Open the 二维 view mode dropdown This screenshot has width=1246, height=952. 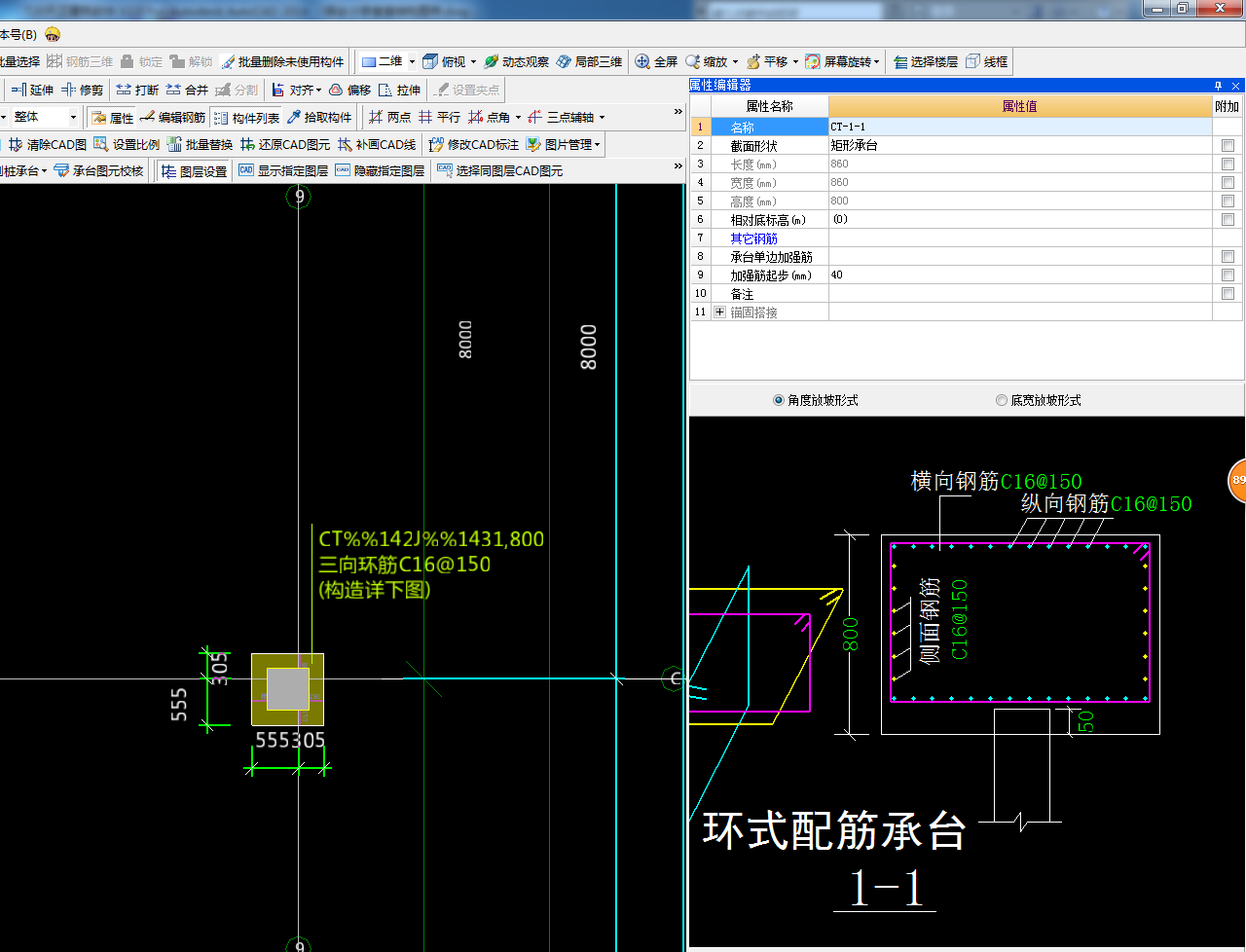(412, 61)
